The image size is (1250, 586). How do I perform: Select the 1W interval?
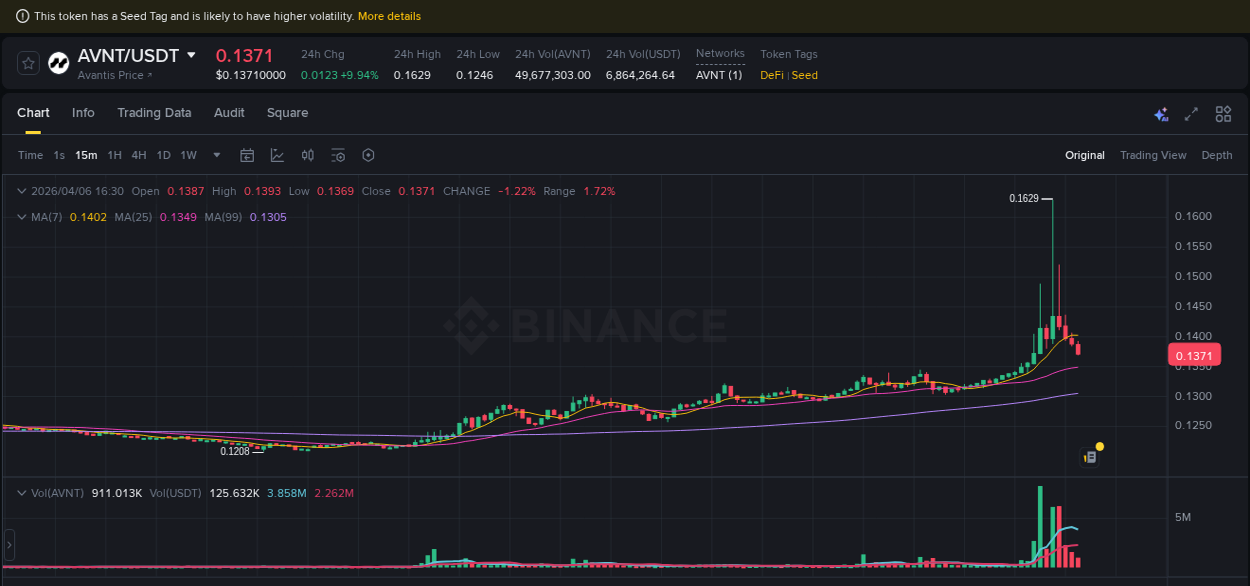[188, 155]
